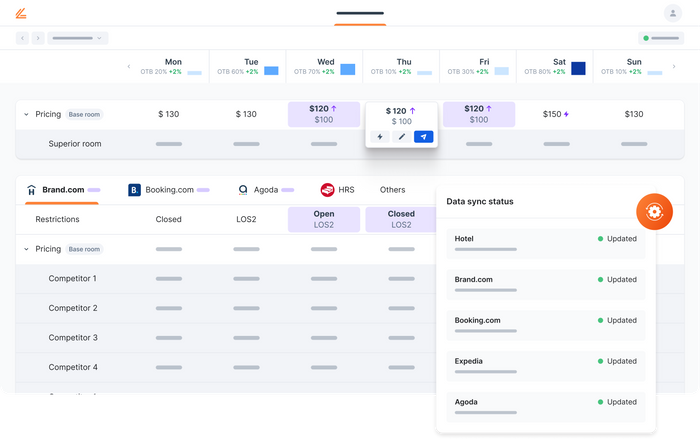Open the user profile avatar

673,13
